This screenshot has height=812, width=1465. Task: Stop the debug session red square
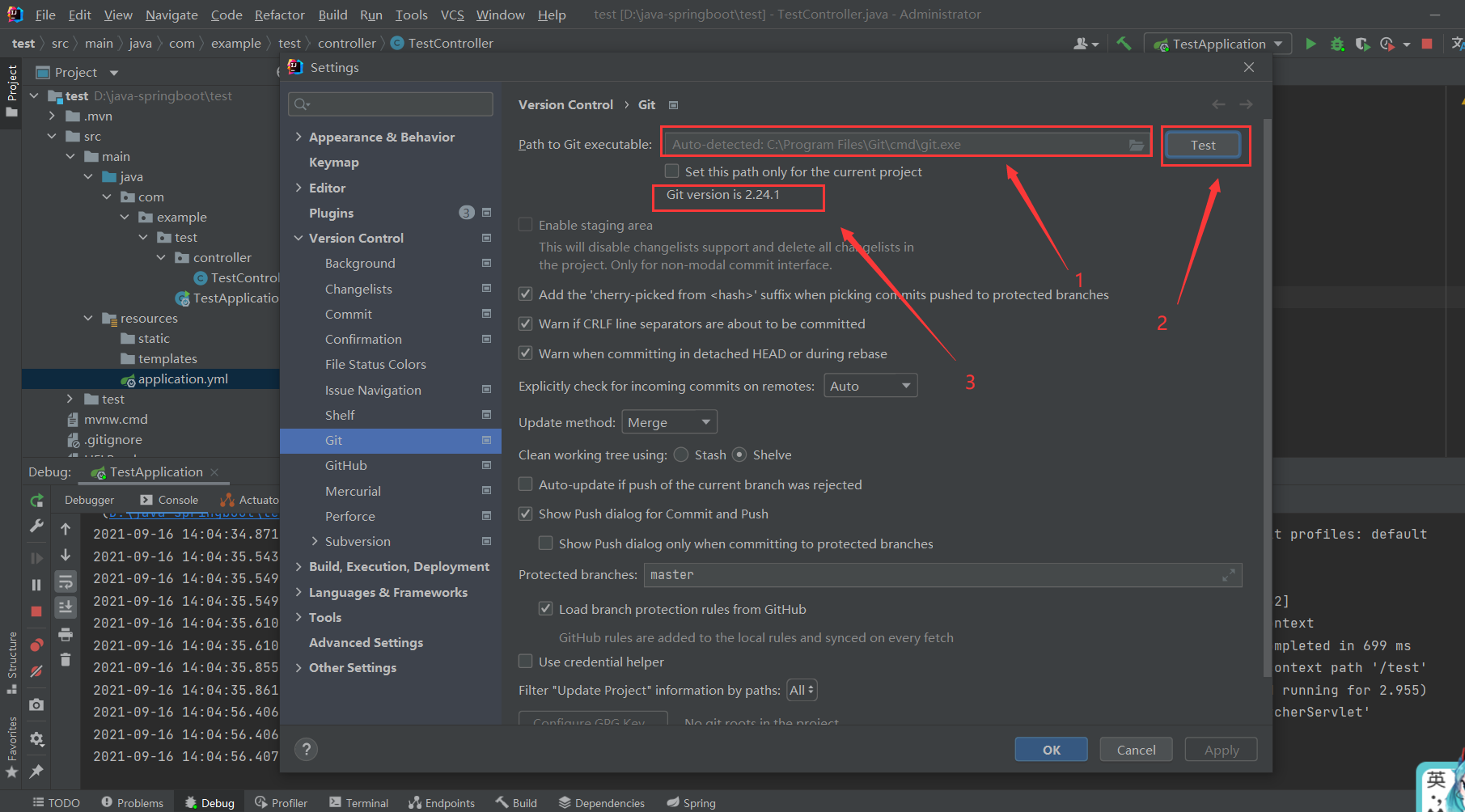click(36, 611)
